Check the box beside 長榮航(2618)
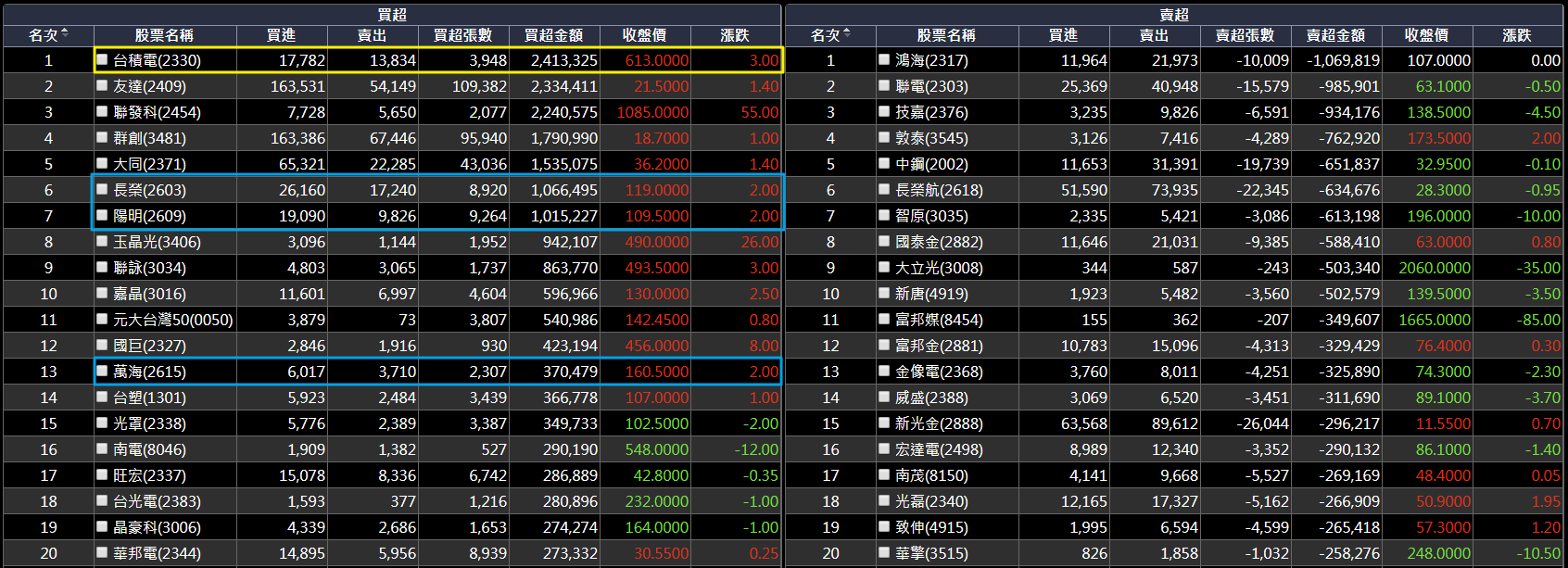1568x568 pixels. [885, 189]
